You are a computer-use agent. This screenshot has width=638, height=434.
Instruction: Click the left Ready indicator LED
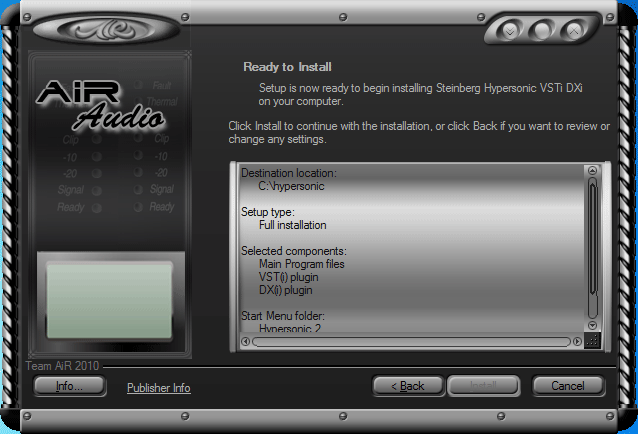97,207
